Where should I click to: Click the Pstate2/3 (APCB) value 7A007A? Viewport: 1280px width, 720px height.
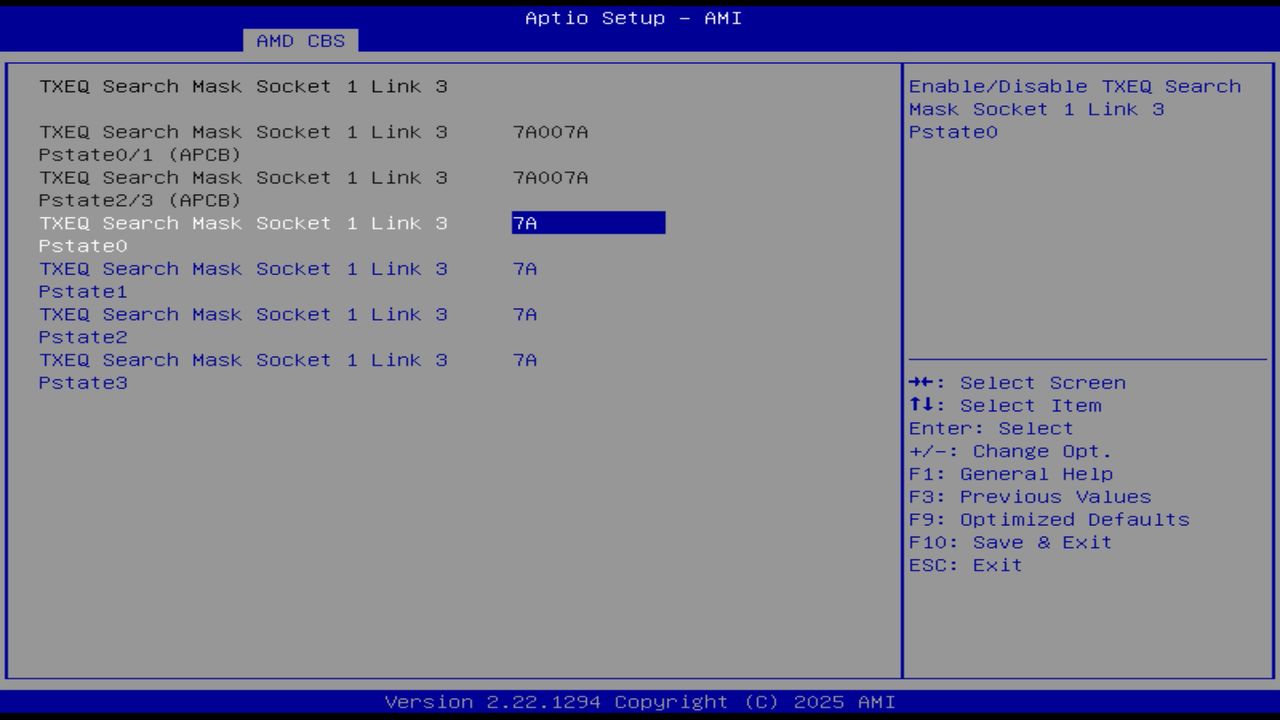click(550, 177)
